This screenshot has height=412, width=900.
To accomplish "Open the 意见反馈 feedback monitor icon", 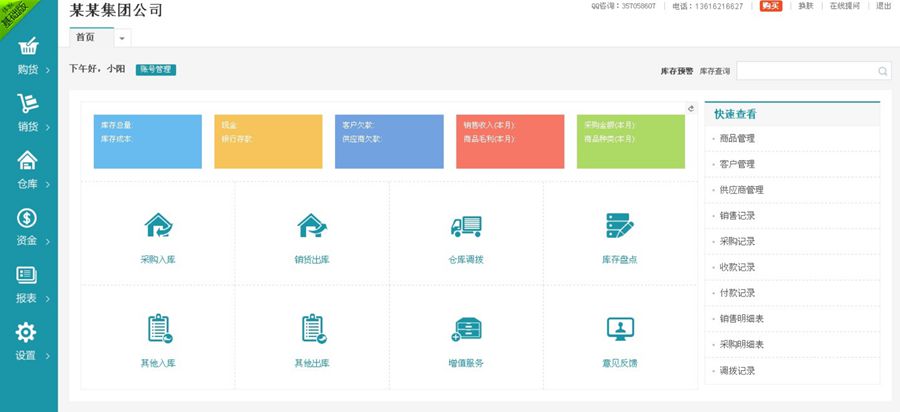I will coord(620,329).
